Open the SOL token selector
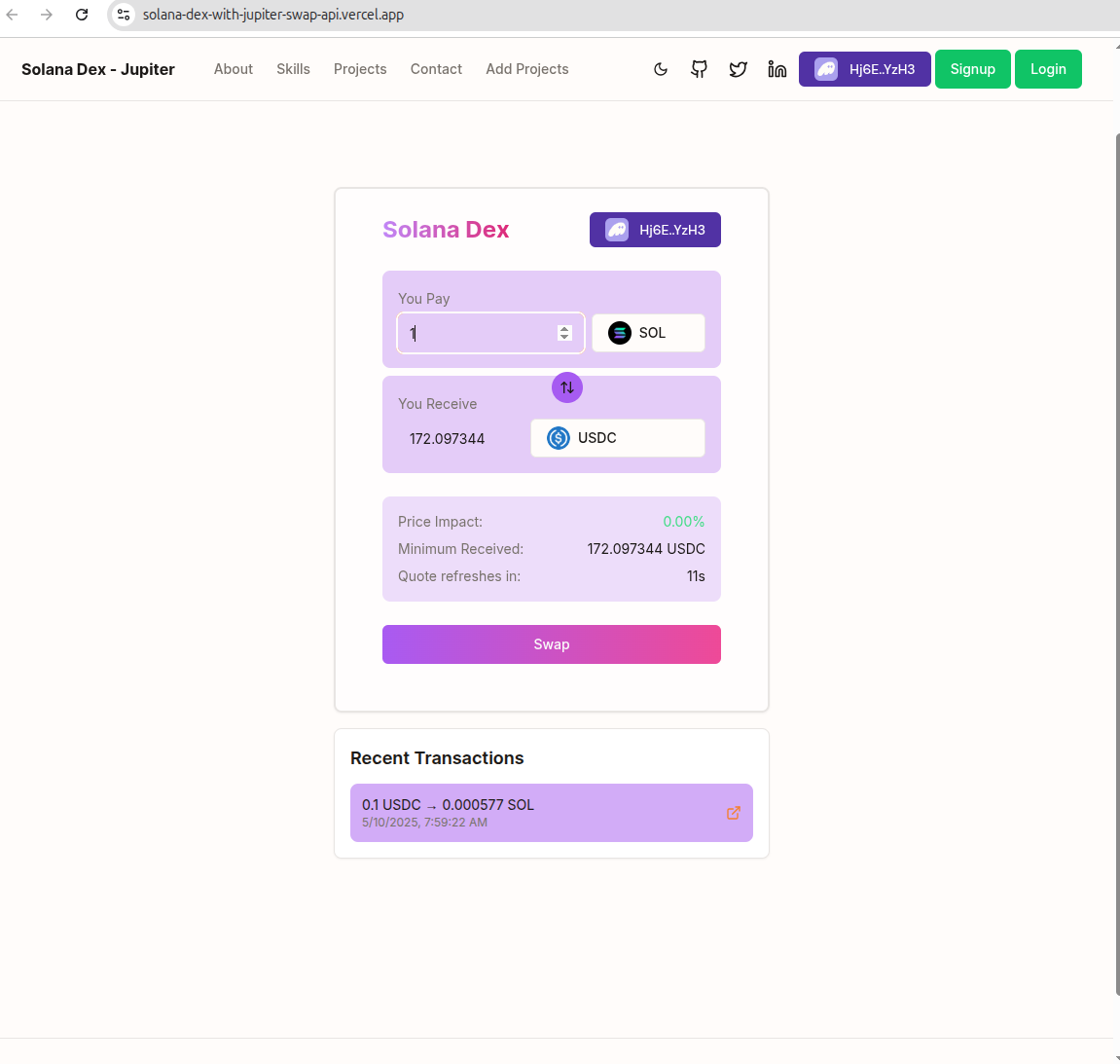This screenshot has height=1064, width=1120. point(648,332)
